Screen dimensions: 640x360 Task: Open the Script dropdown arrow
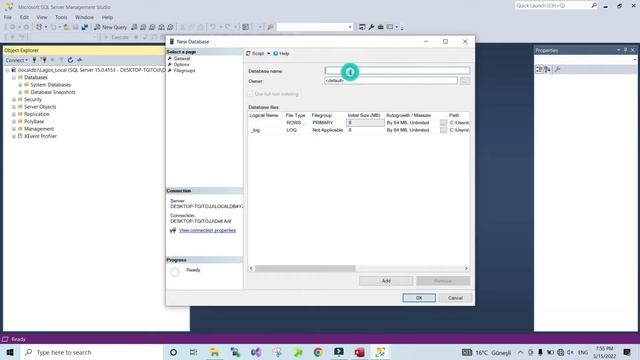269,53
